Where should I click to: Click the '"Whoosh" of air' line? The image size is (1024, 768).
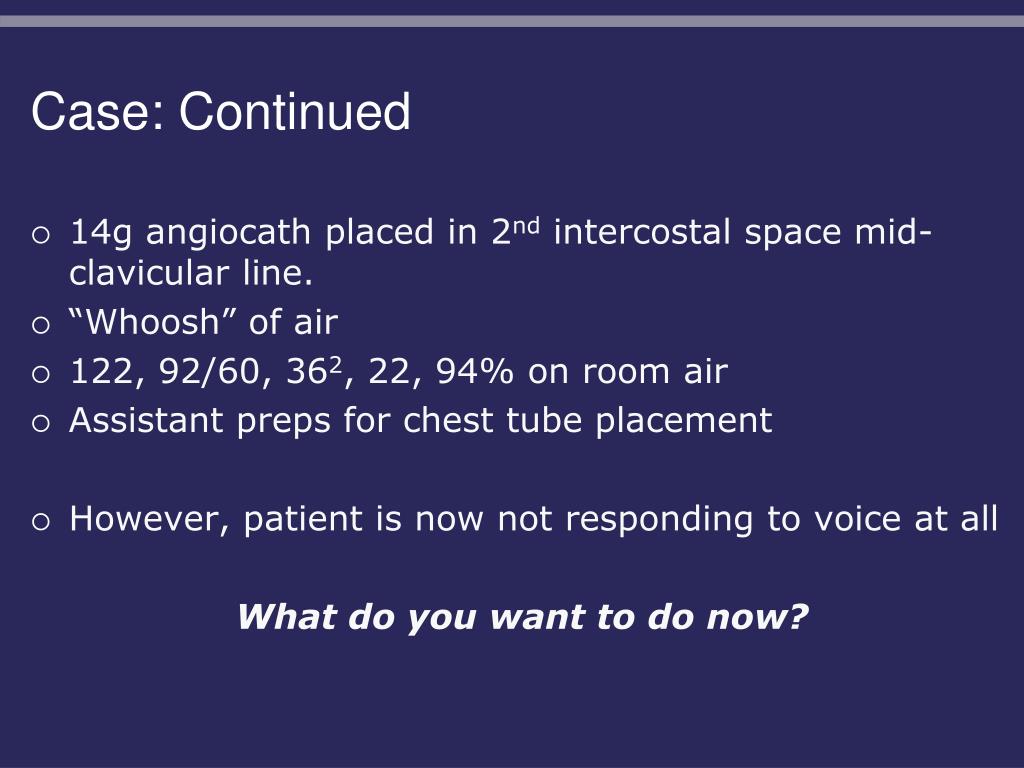204,322
